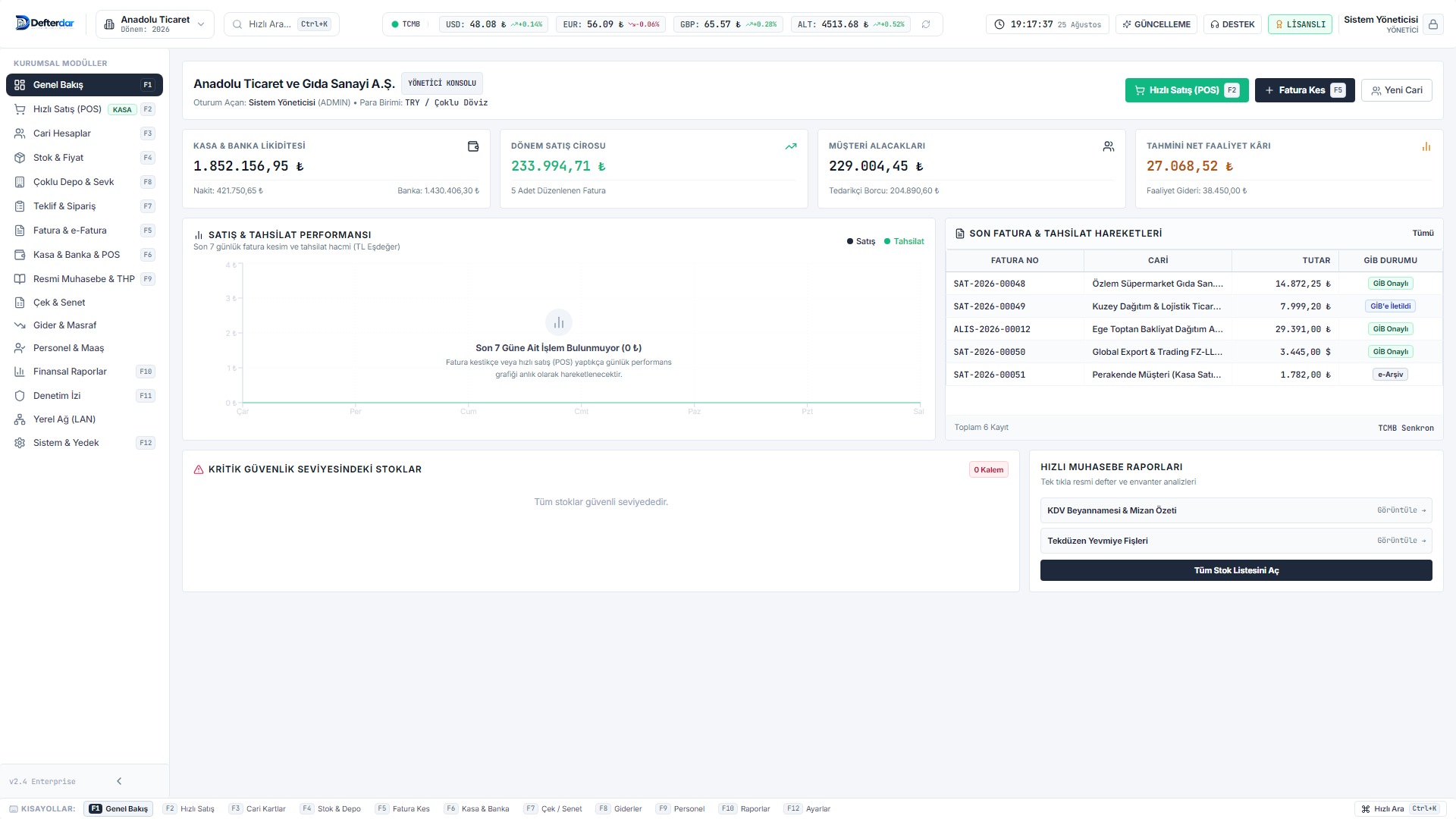Open Tekdüzen Yevmiye Fişleri report

point(1236,541)
